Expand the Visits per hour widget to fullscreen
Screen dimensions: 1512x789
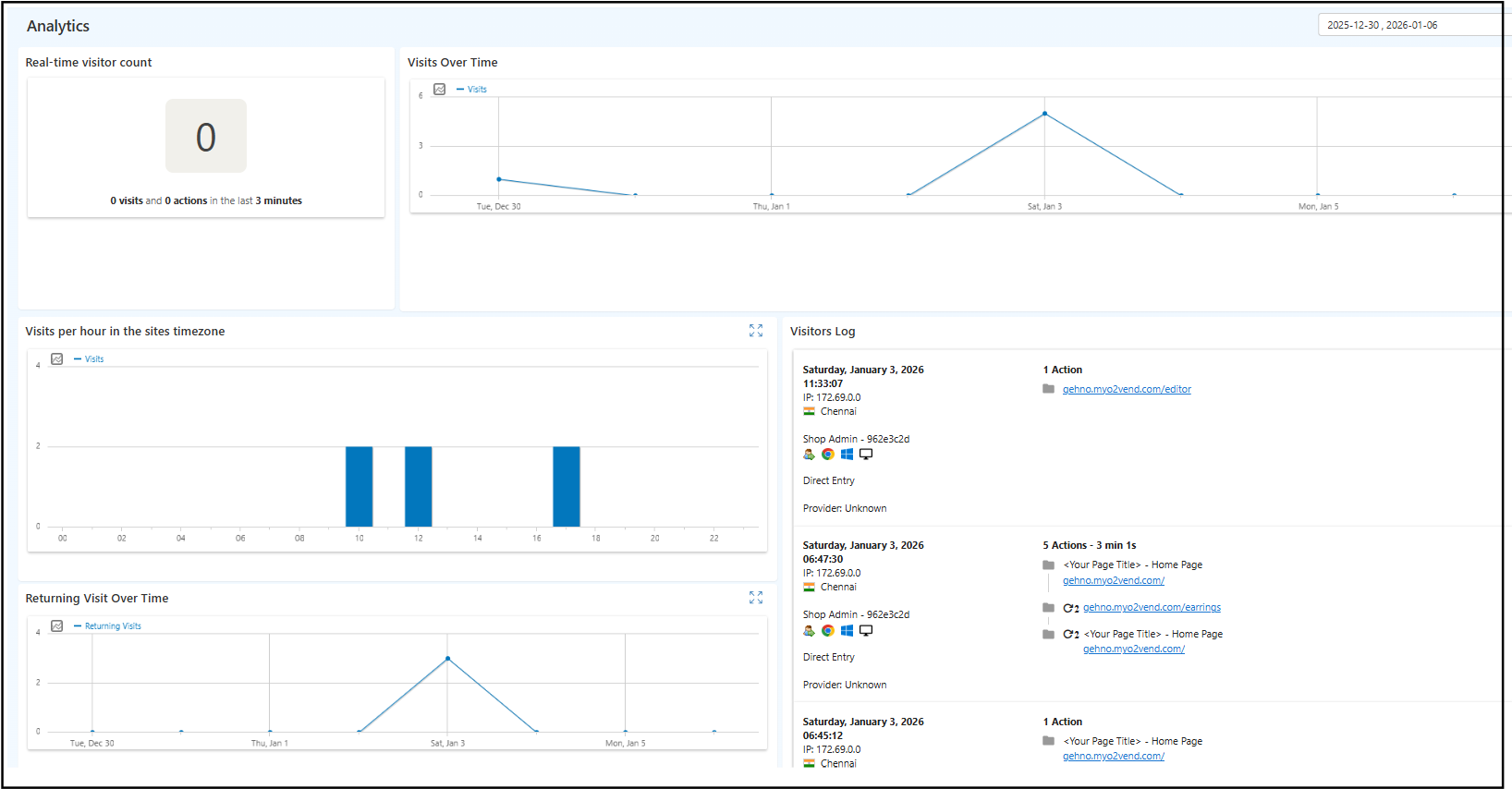coord(756,331)
